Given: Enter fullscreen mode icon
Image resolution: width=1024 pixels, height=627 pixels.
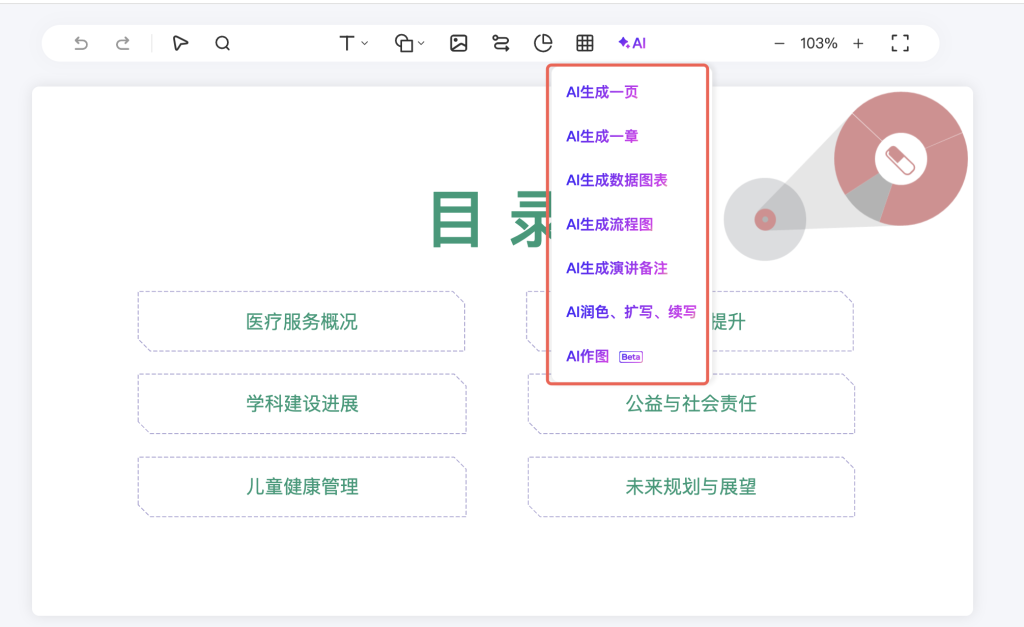Looking at the screenshot, I should [x=900, y=43].
